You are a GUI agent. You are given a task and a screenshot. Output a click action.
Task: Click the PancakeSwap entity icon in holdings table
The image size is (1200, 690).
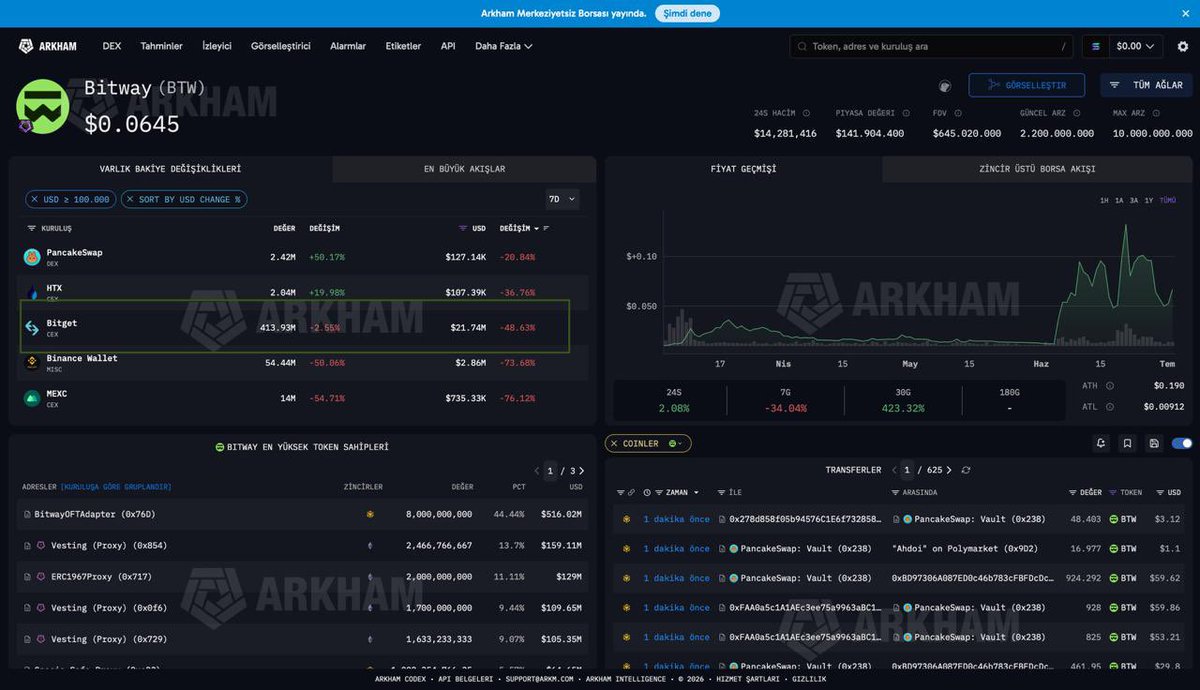click(x=32, y=257)
